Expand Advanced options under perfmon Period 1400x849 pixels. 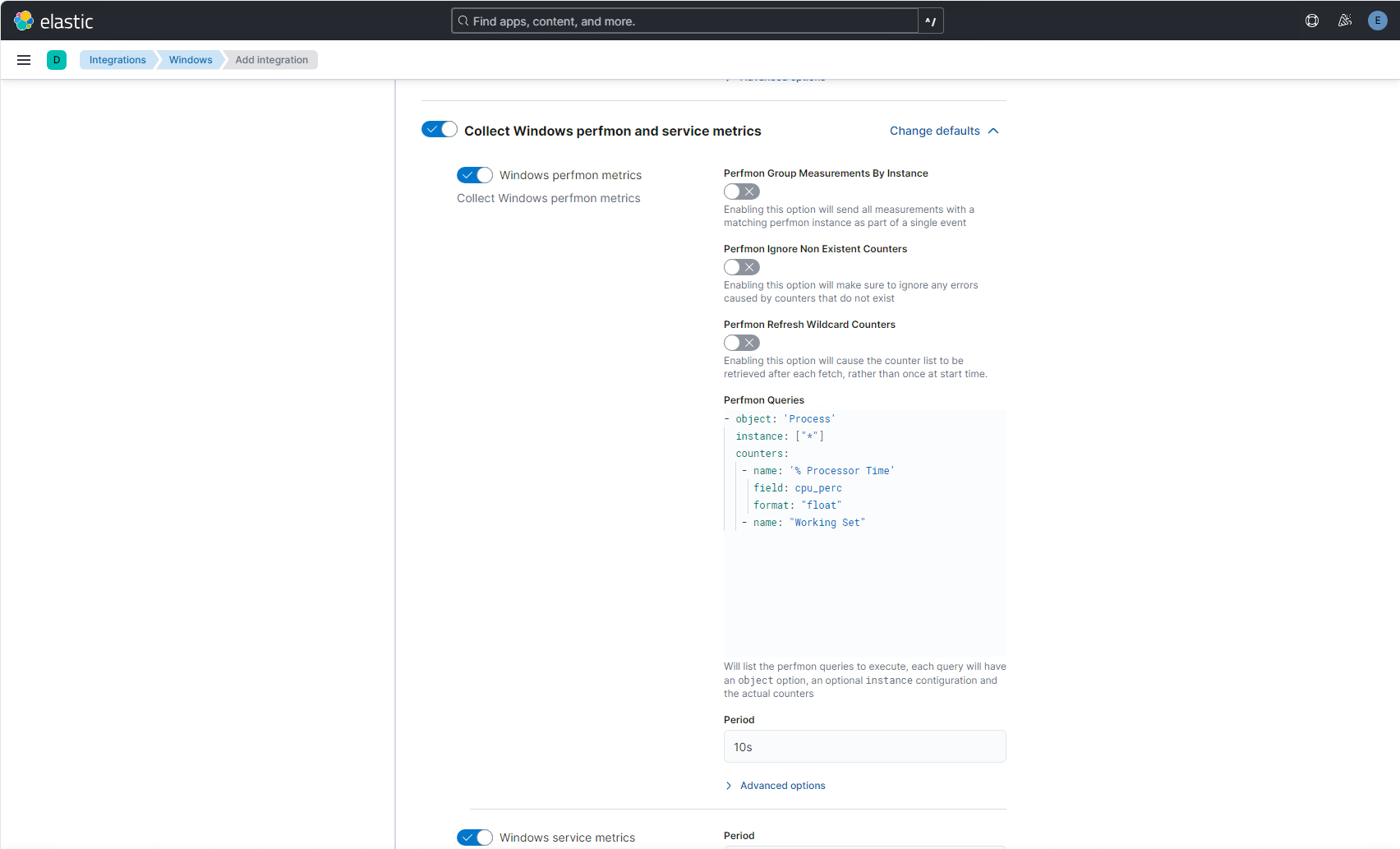[776, 786]
